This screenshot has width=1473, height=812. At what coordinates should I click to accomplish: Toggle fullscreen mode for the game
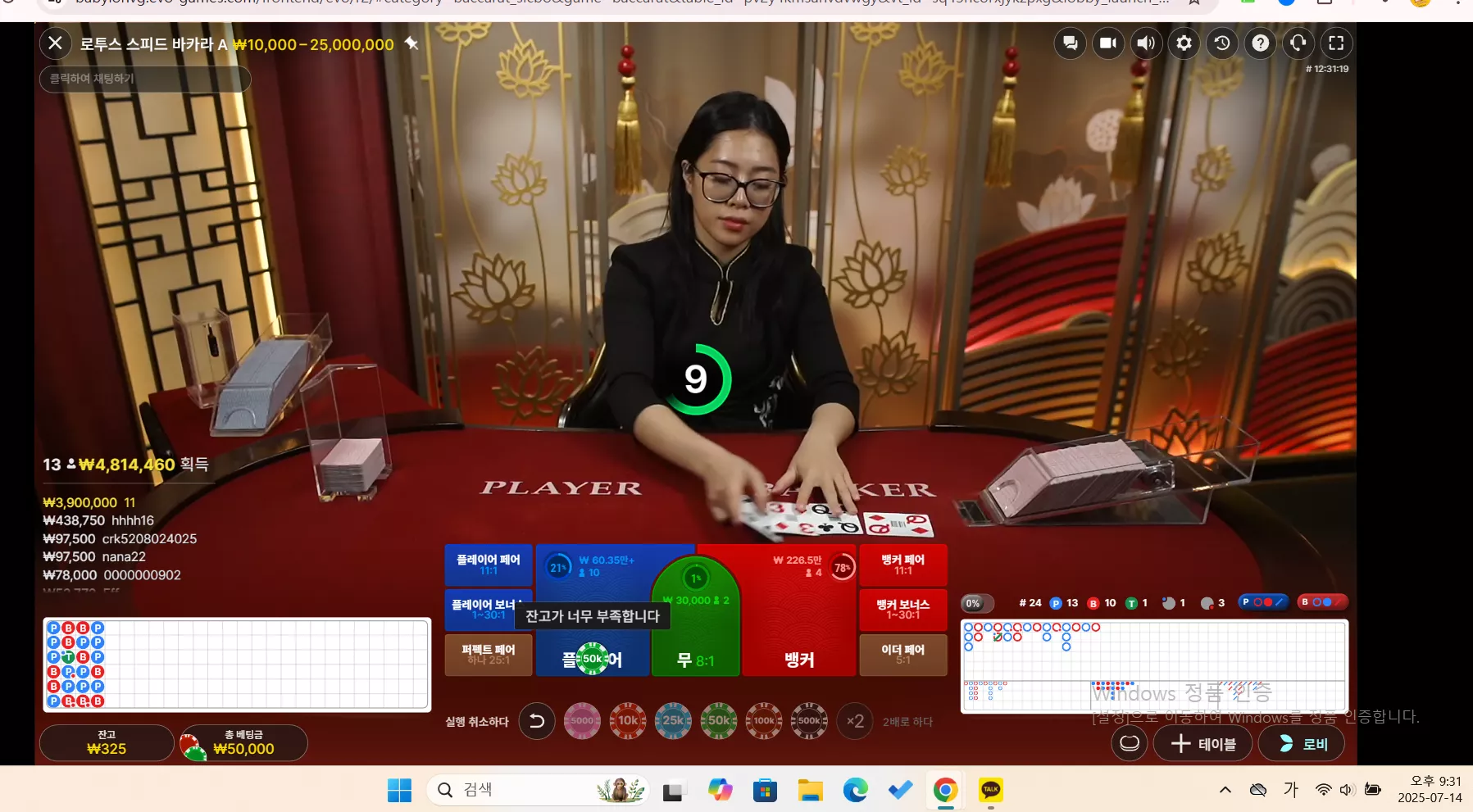tap(1336, 43)
